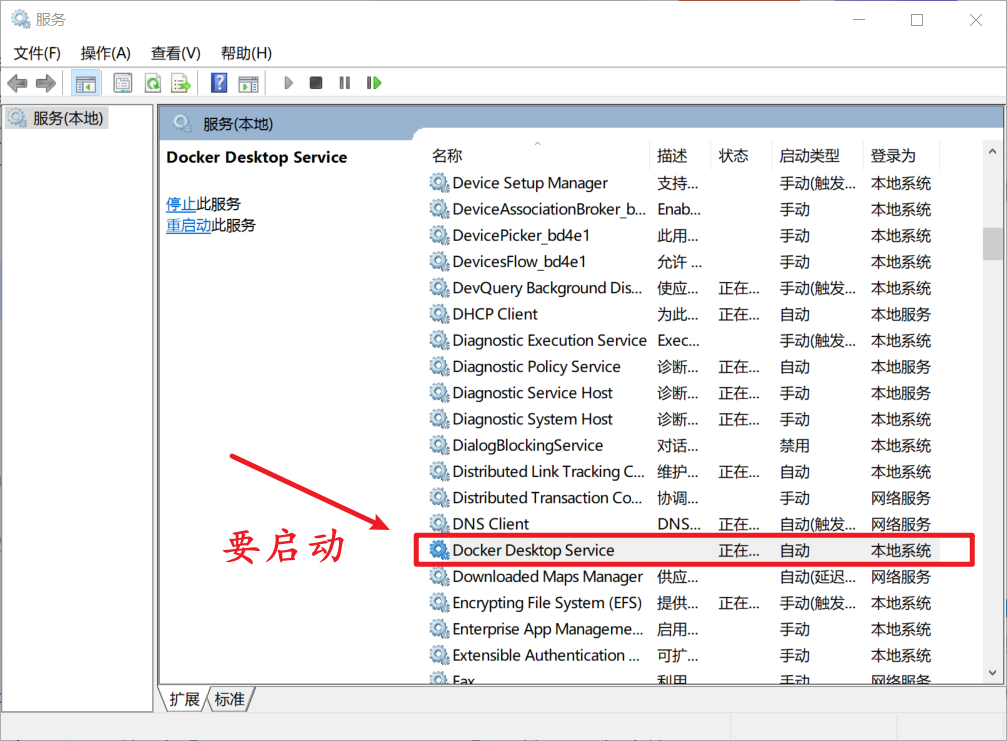Open the Properties toolbar icon
Screen dimensions: 1007x741
point(122,83)
